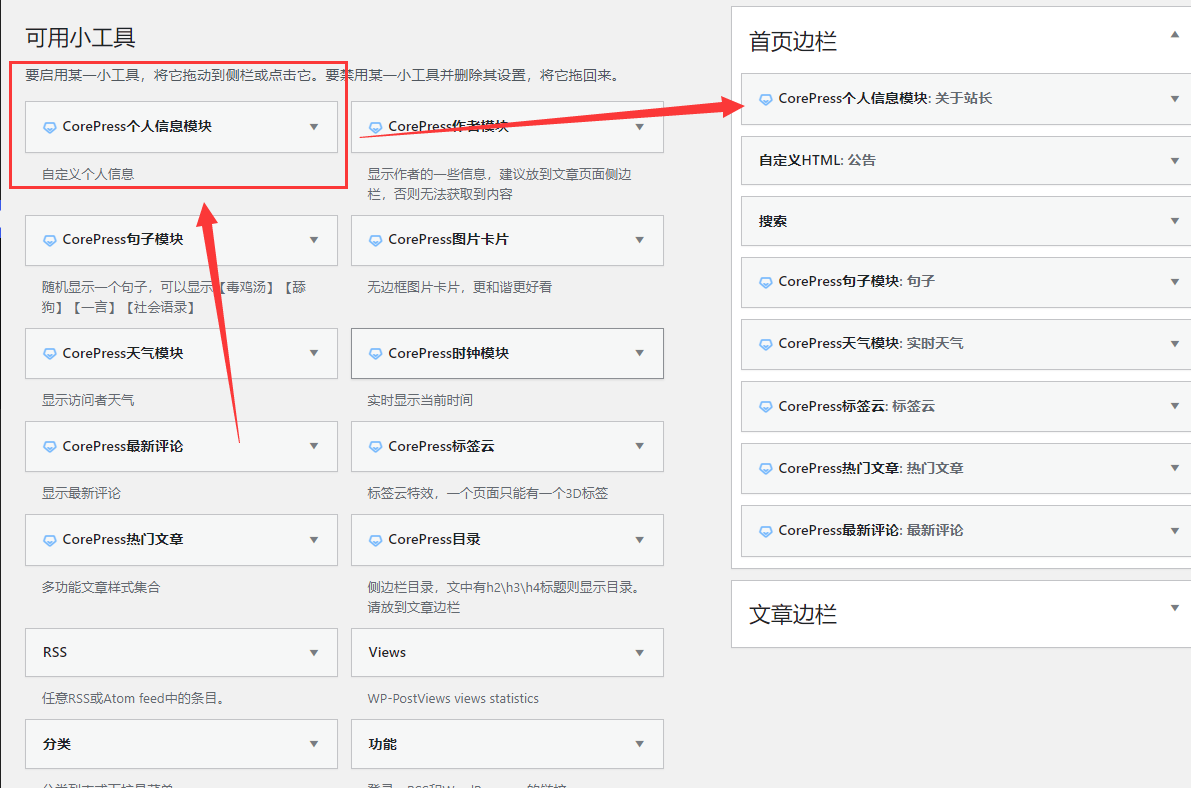Click icon of sidebar 句子模块: 句子 widget

point(766,283)
